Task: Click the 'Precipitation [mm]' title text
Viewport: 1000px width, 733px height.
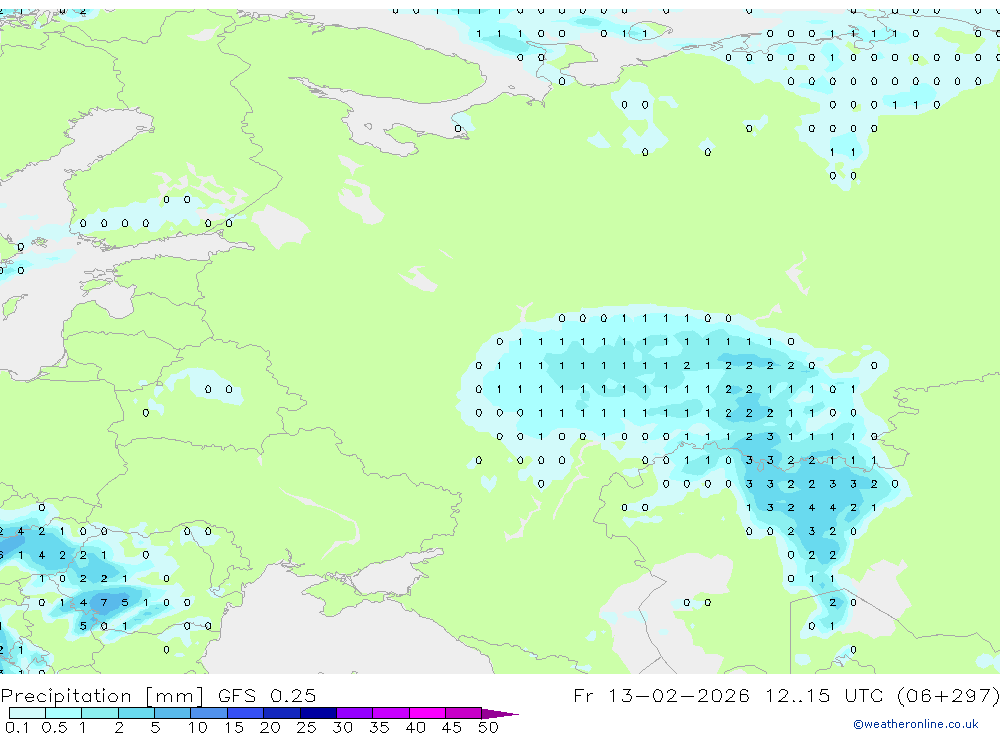Action: coord(102,695)
